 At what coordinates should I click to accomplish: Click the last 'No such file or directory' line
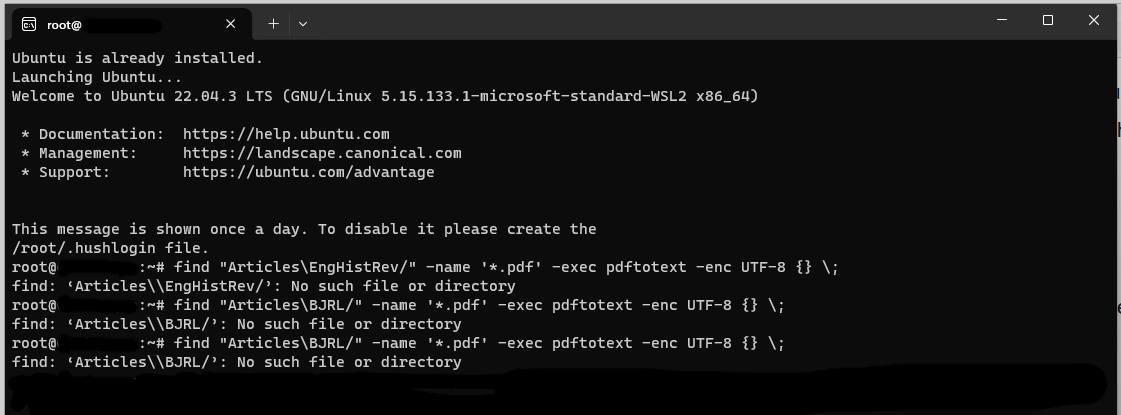click(237, 363)
